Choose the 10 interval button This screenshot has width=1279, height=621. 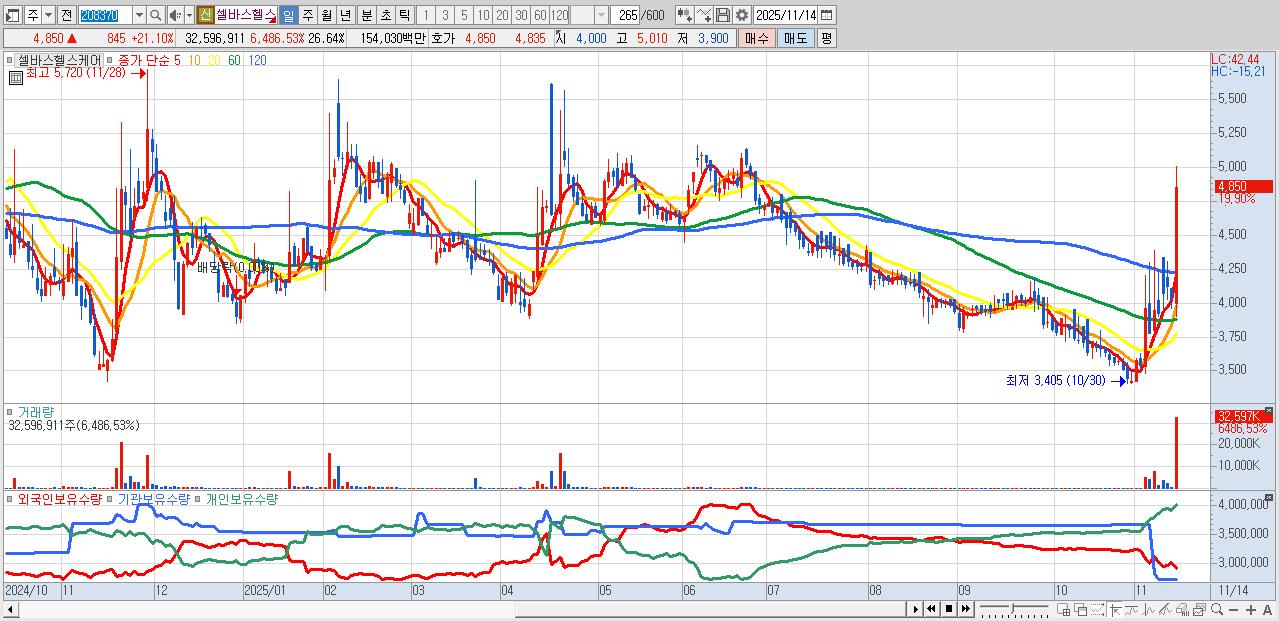pos(483,15)
